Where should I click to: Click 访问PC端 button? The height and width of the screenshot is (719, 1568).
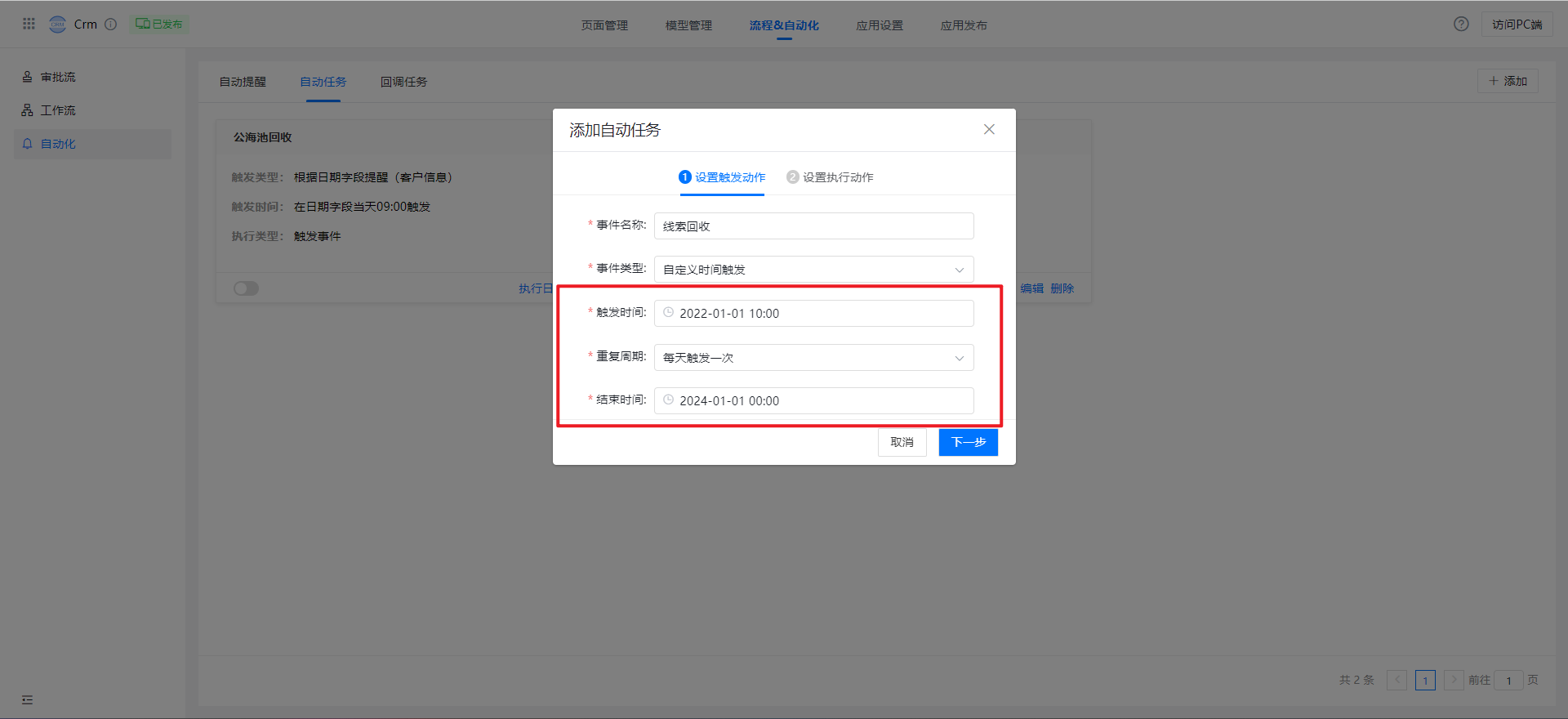coord(1517,25)
